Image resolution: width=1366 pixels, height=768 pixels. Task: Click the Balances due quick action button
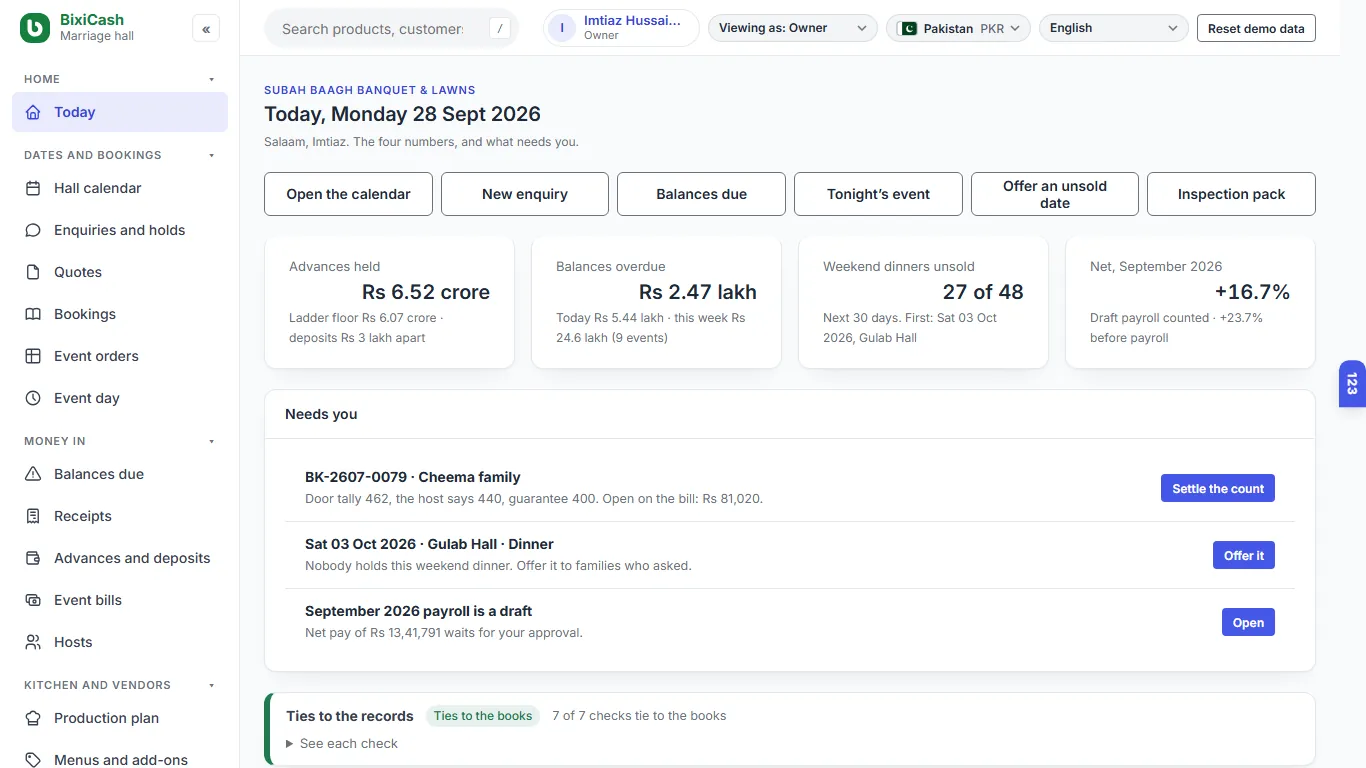coord(701,194)
